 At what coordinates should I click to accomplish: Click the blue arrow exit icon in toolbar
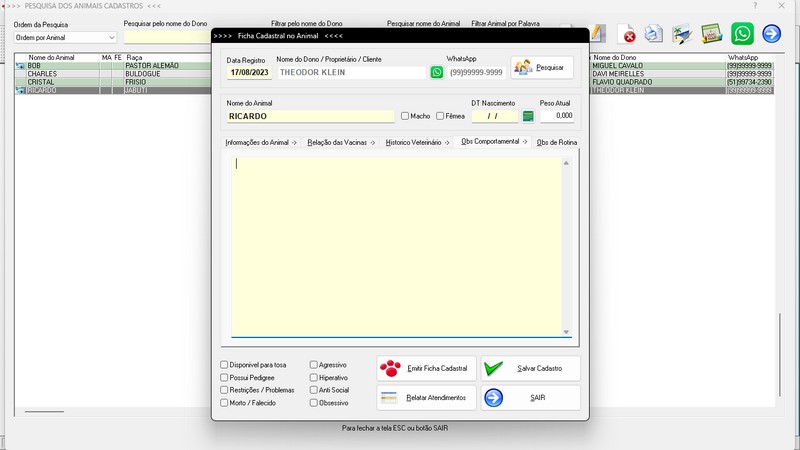[x=772, y=34]
